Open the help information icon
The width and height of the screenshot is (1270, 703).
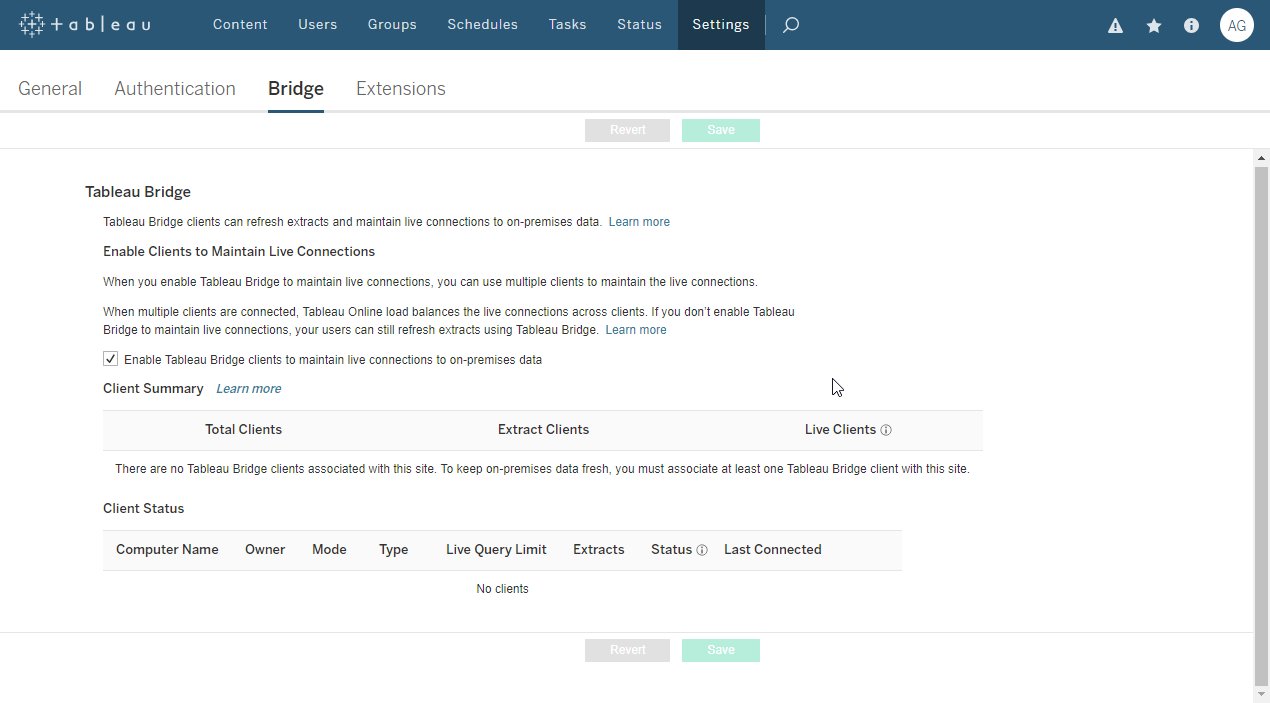tap(1191, 25)
